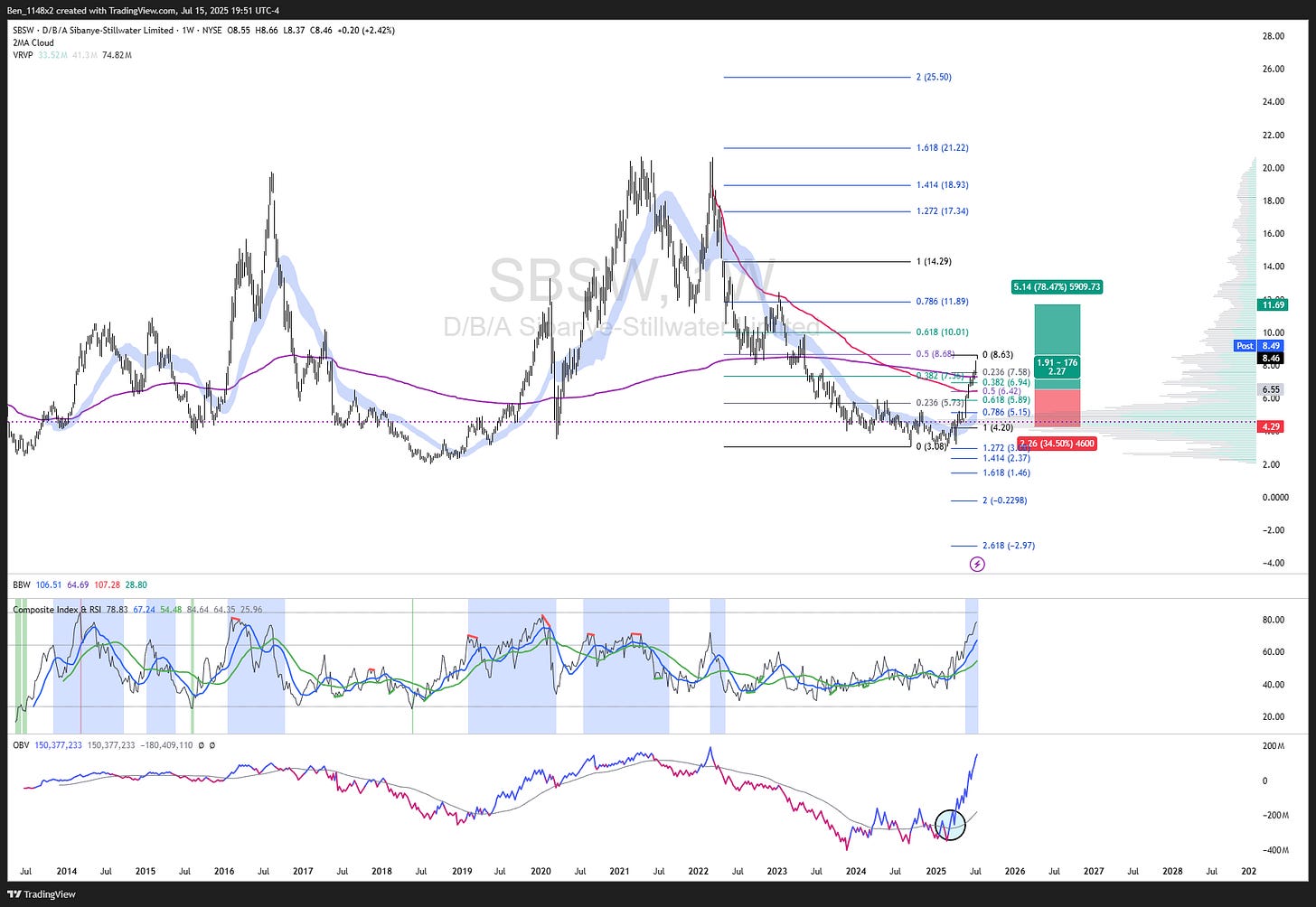Click the blue Post price tag
The width and height of the screenshot is (1316, 907).
[x=1245, y=346]
